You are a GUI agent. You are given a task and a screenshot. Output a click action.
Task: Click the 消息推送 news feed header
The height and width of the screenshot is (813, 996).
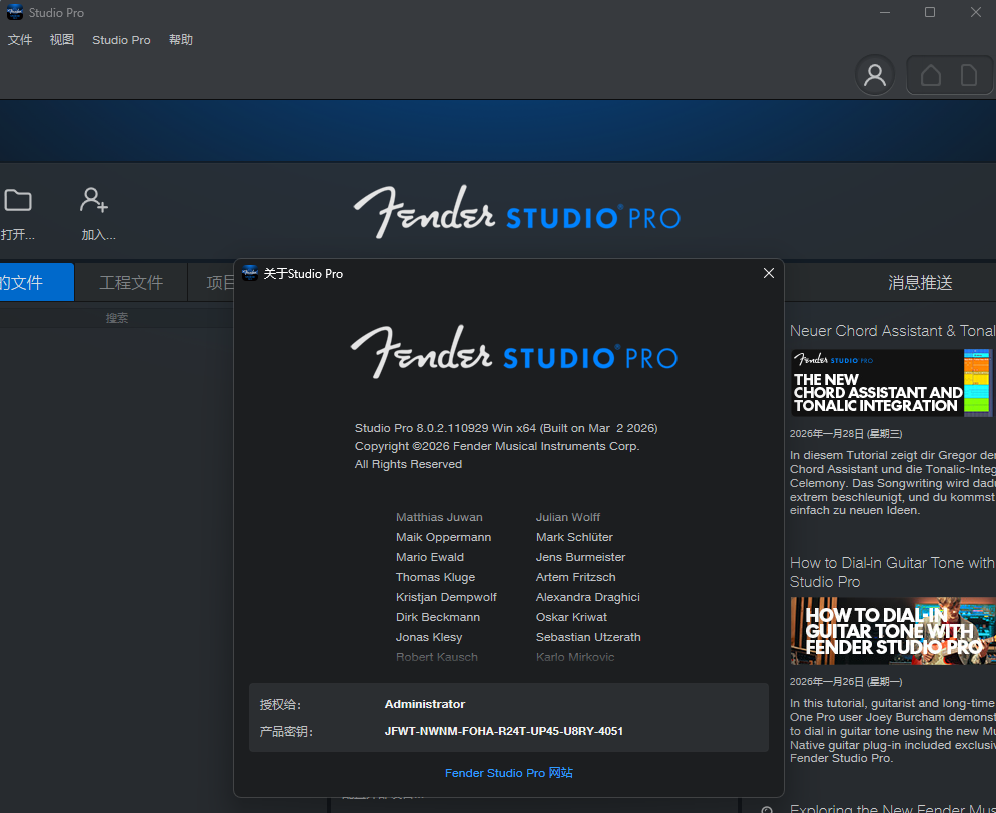920,283
